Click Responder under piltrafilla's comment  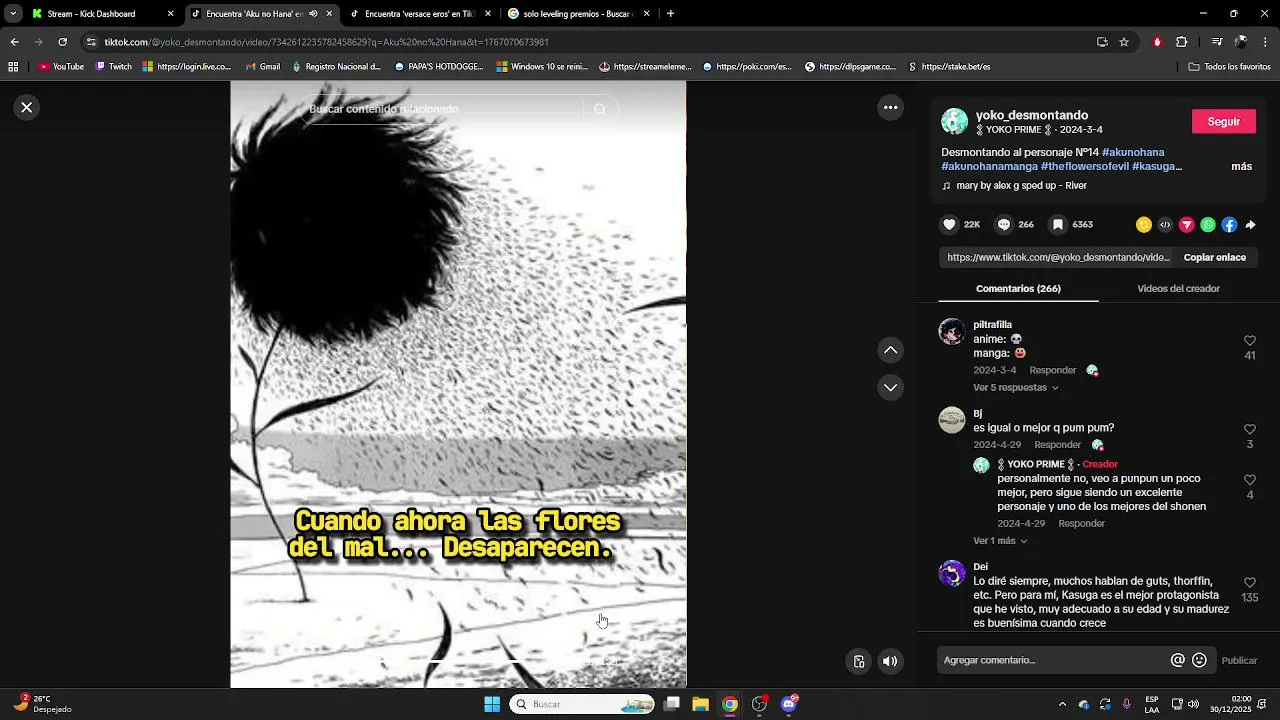(x=1053, y=370)
